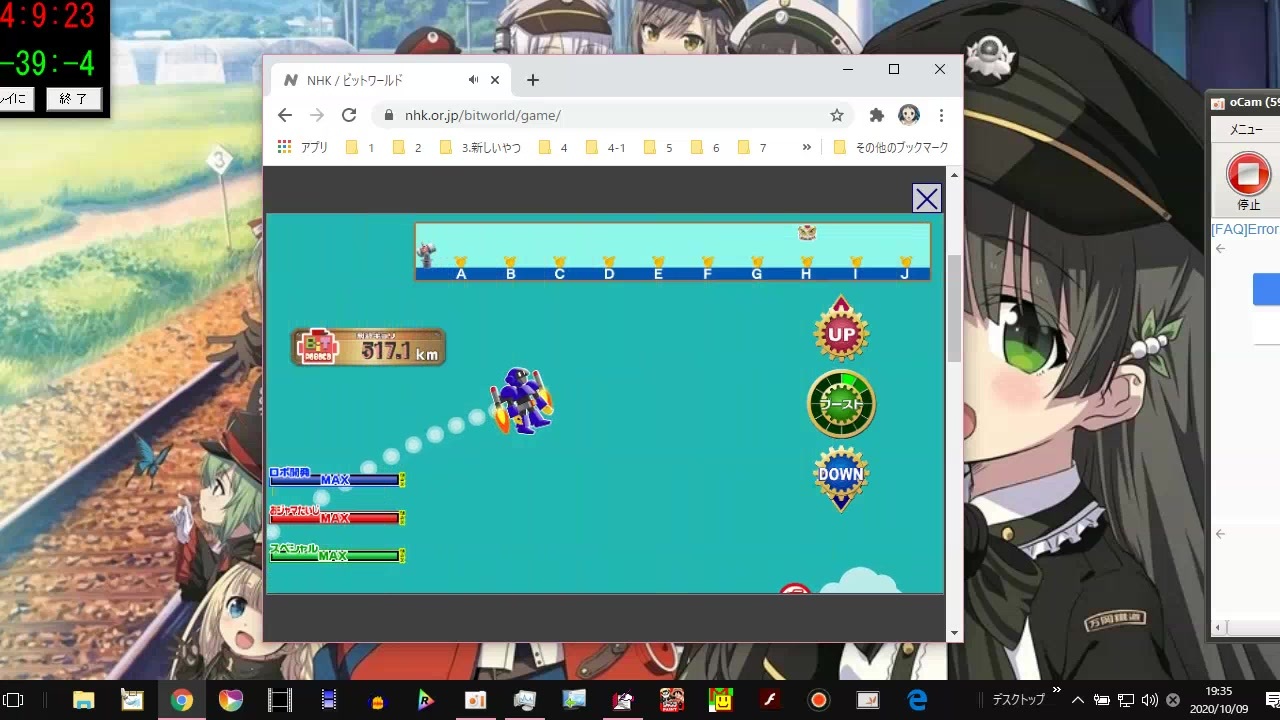Click checkpoint E on the progress map
The height and width of the screenshot is (720, 1280).
658,268
